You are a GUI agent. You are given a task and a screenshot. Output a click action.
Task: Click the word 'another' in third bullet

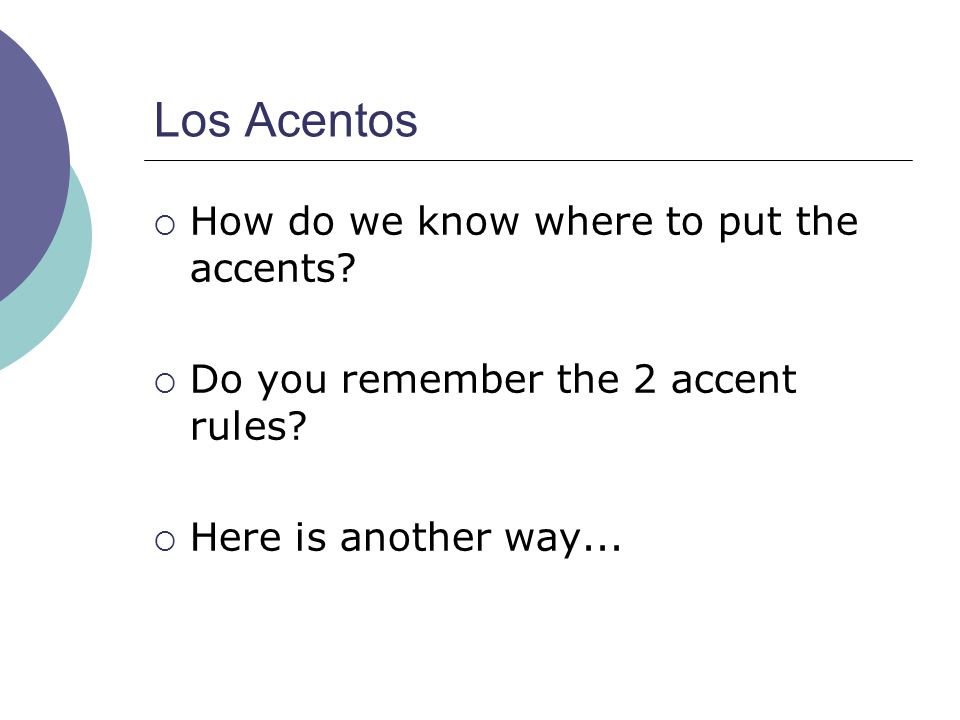415,538
